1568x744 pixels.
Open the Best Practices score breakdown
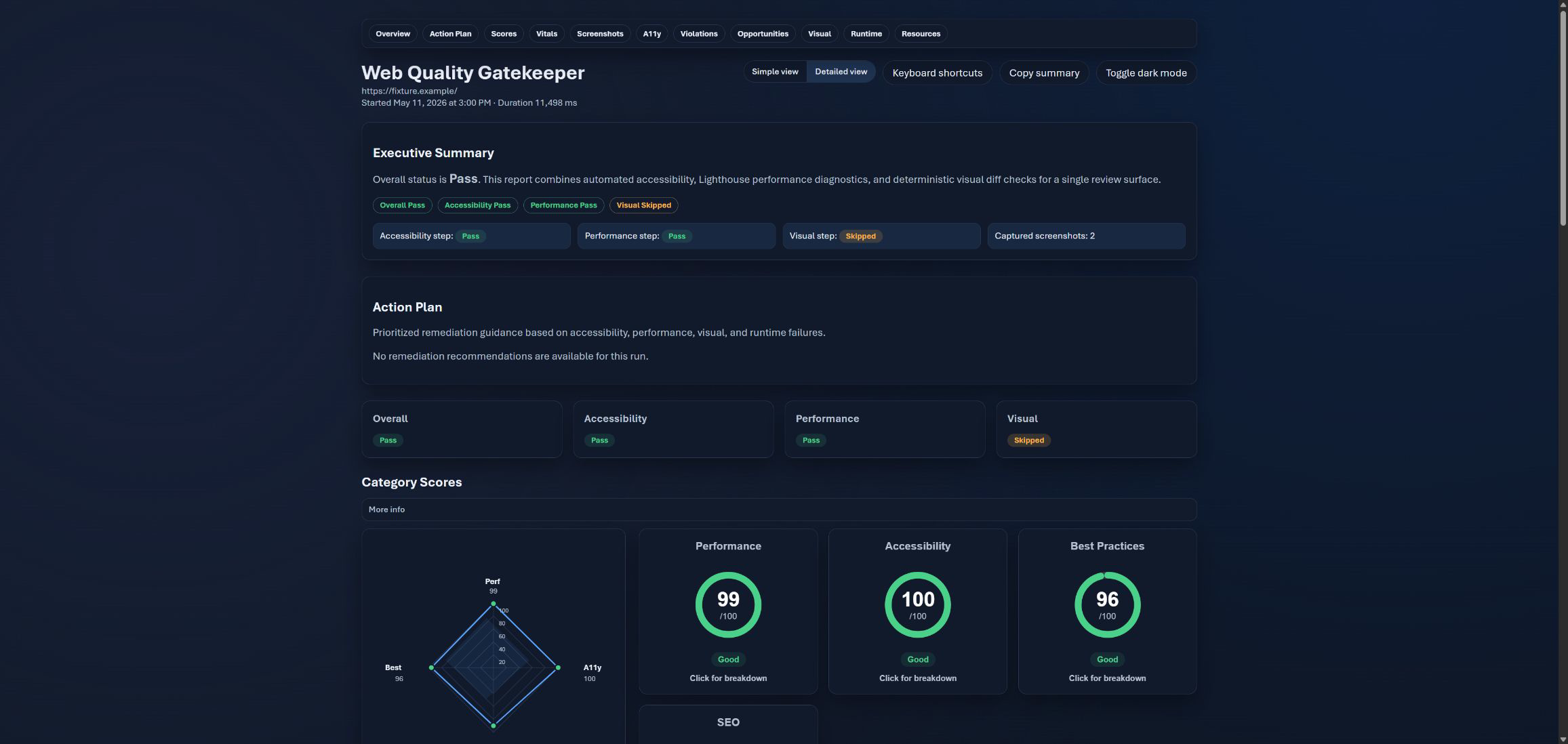point(1107,611)
